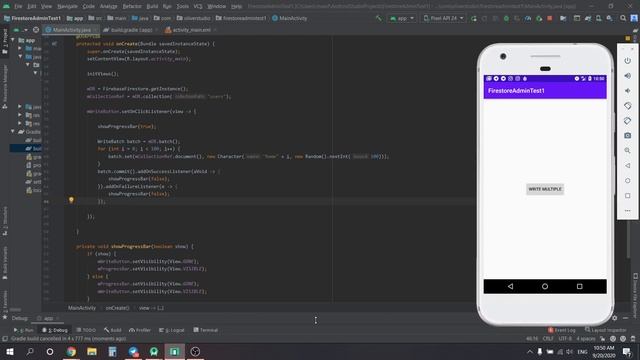
Task: Switch to the activity_main.xml editor tab
Action: [191, 30]
